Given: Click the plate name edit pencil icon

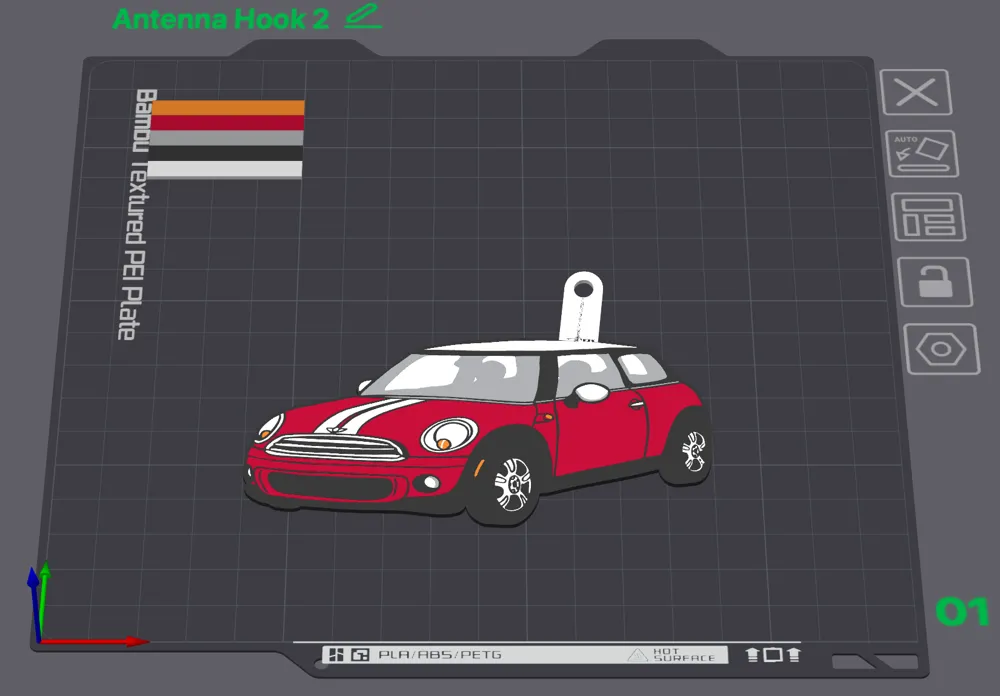Looking at the screenshot, I should click(x=363, y=17).
